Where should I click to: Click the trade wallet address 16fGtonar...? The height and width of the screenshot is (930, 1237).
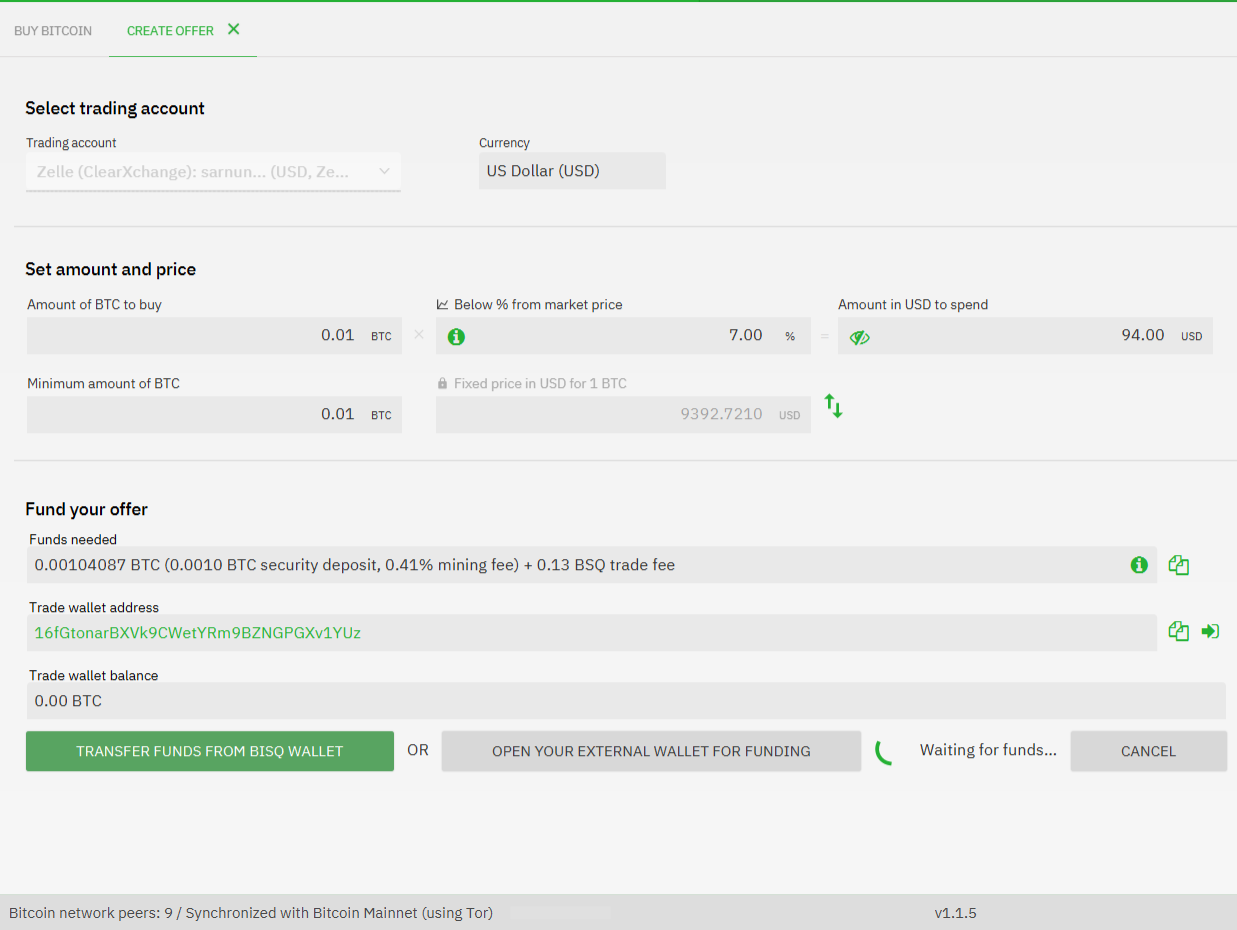click(x=198, y=633)
